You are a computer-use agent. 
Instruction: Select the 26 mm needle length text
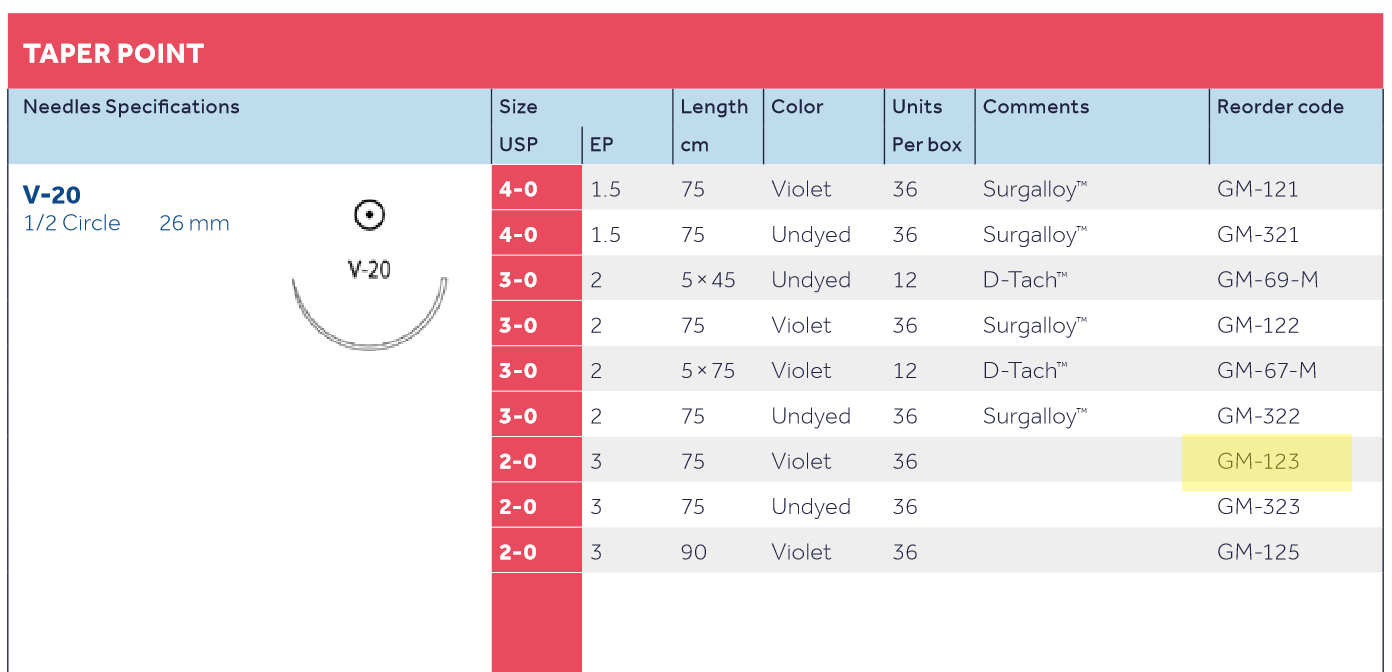194,223
